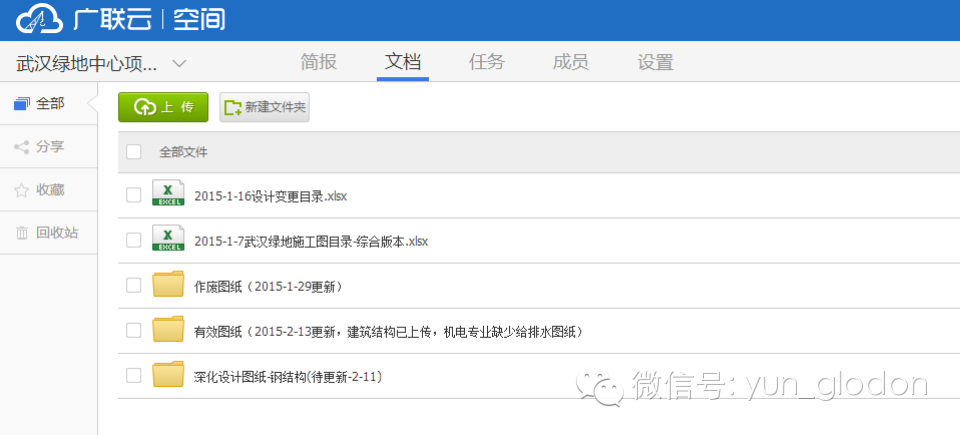Expand the 武汉绿地中心项 project dropdown
This screenshot has height=435, width=960.
[179, 63]
